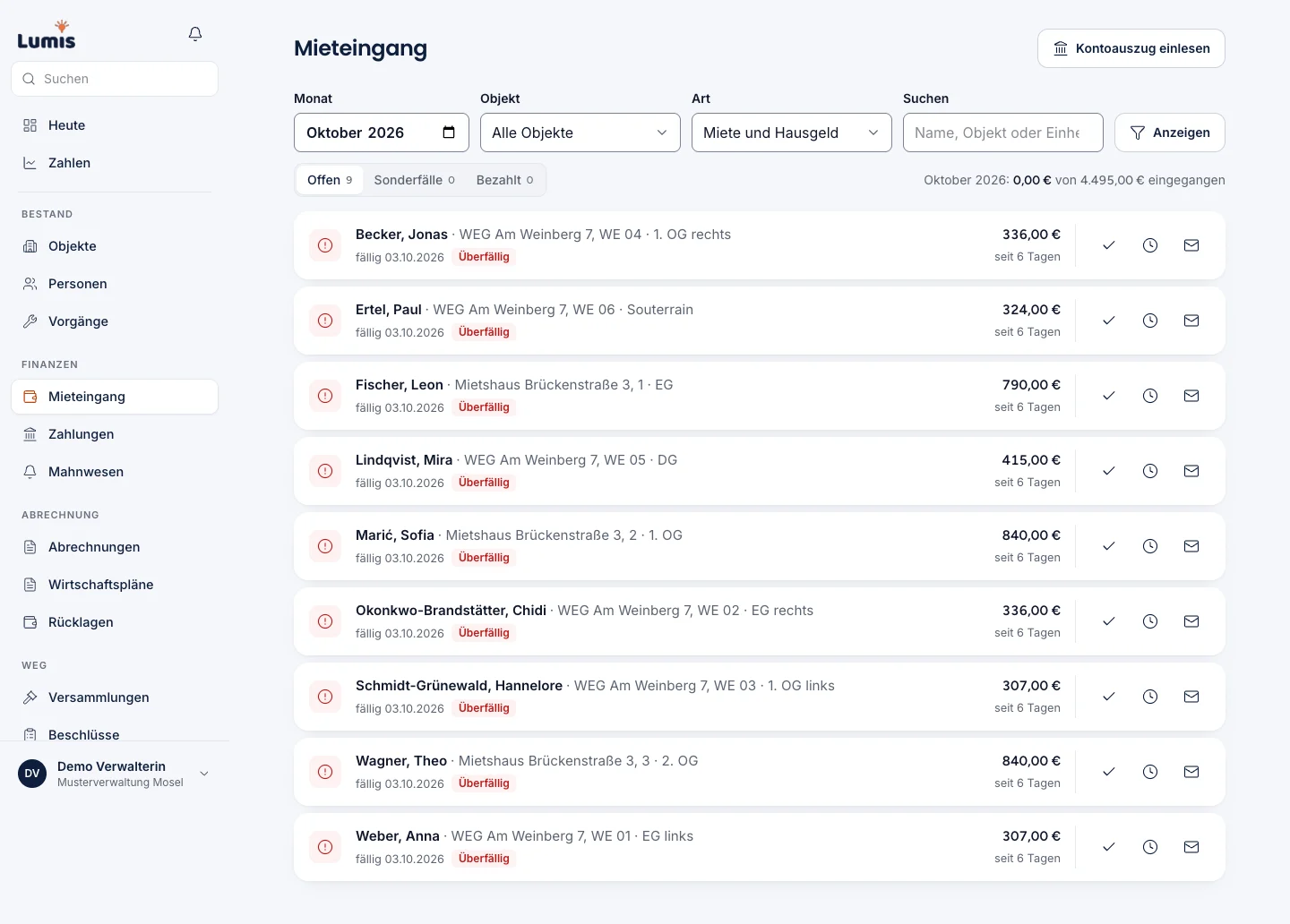Image resolution: width=1290 pixels, height=924 pixels.
Task: Expand the Demo Verwalterin account menu
Action: tap(115, 774)
